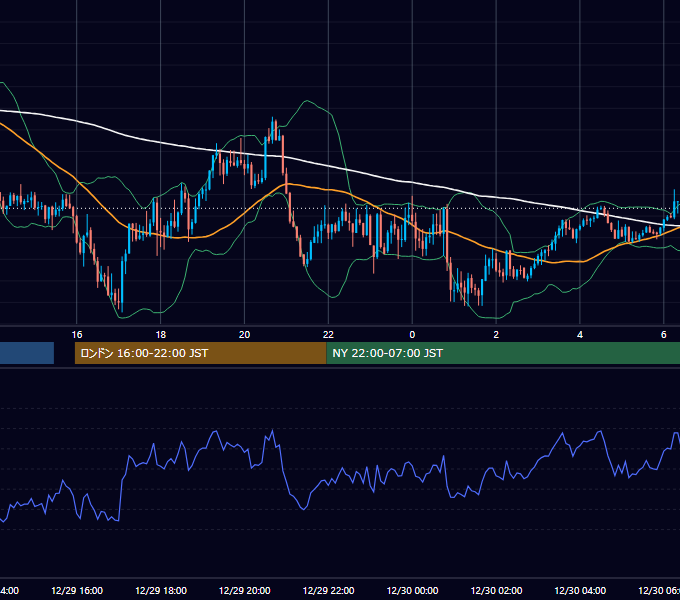Click the 12/30 04:00 time label
This screenshot has height=600, width=680.
point(580,590)
